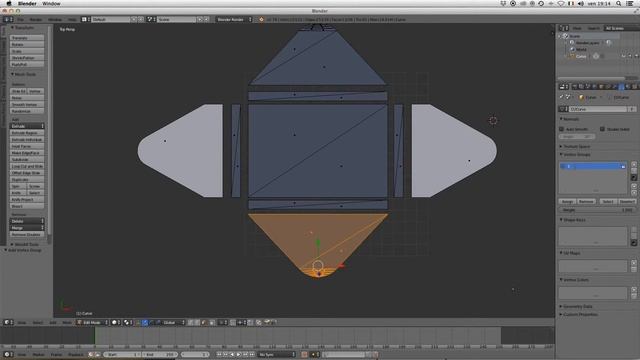Adjust the vertex group Weight slider
The image size is (640, 360).
tap(597, 210)
